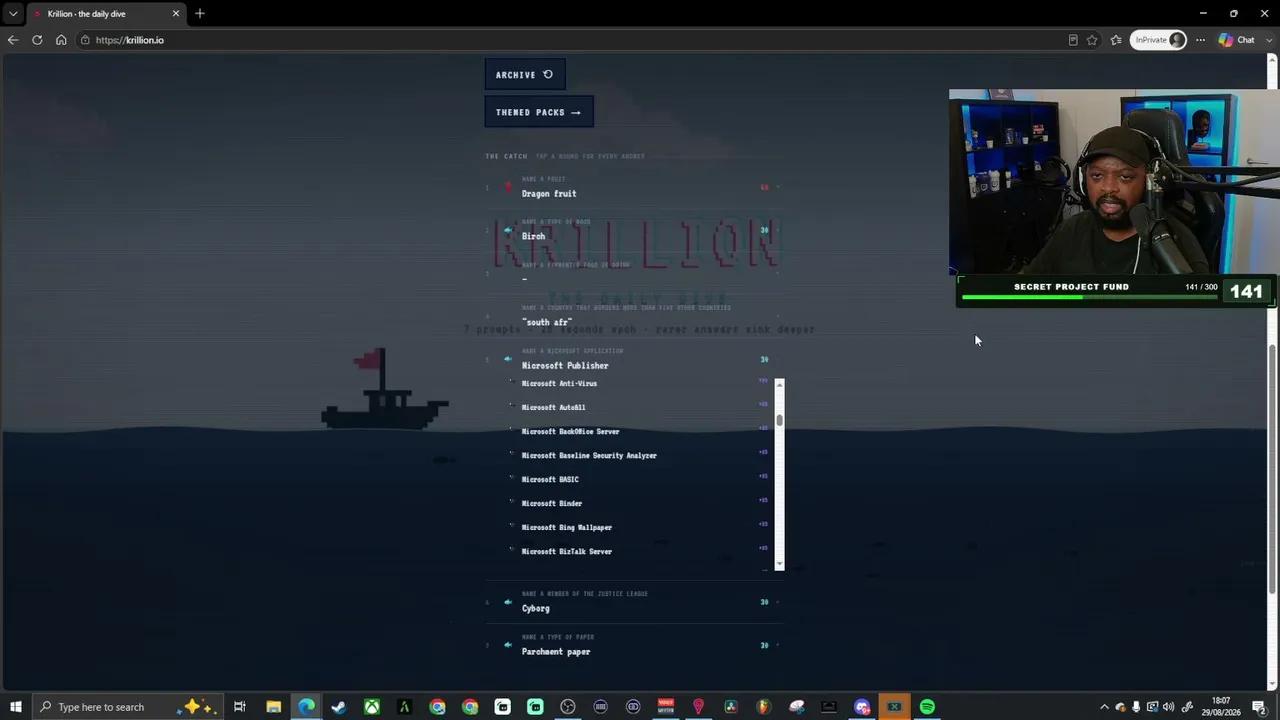
Task: Open the Archive button
Action: click(x=525, y=75)
